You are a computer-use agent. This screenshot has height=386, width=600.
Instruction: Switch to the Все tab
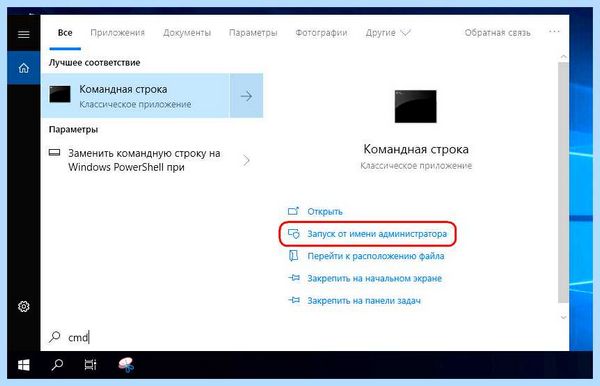[x=65, y=33]
